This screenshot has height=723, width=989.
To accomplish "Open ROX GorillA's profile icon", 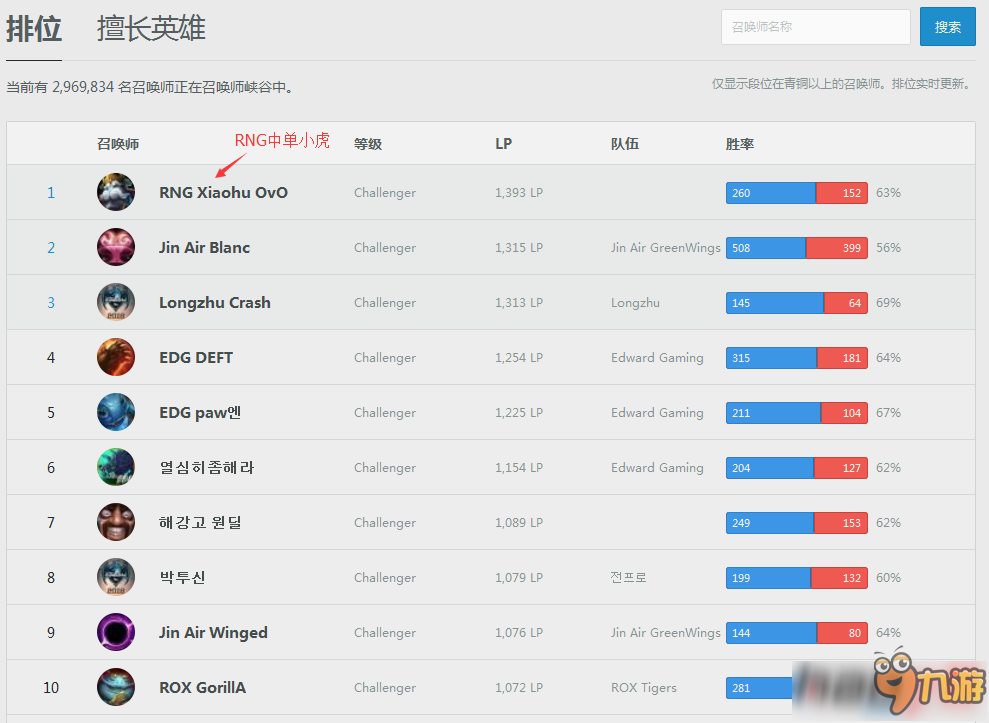I will [116, 686].
